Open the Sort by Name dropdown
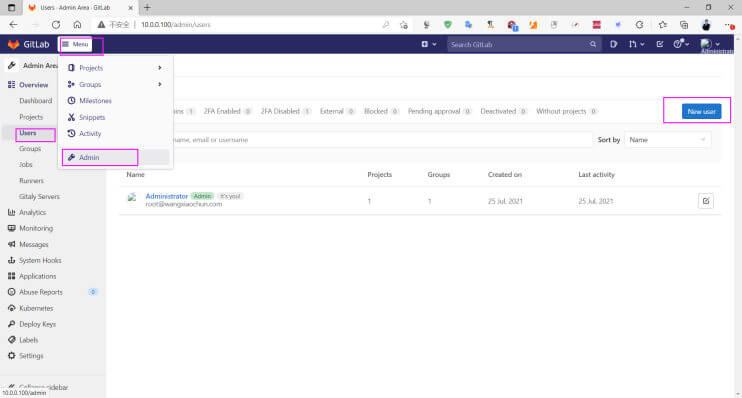The height and width of the screenshot is (398, 742). (667, 140)
